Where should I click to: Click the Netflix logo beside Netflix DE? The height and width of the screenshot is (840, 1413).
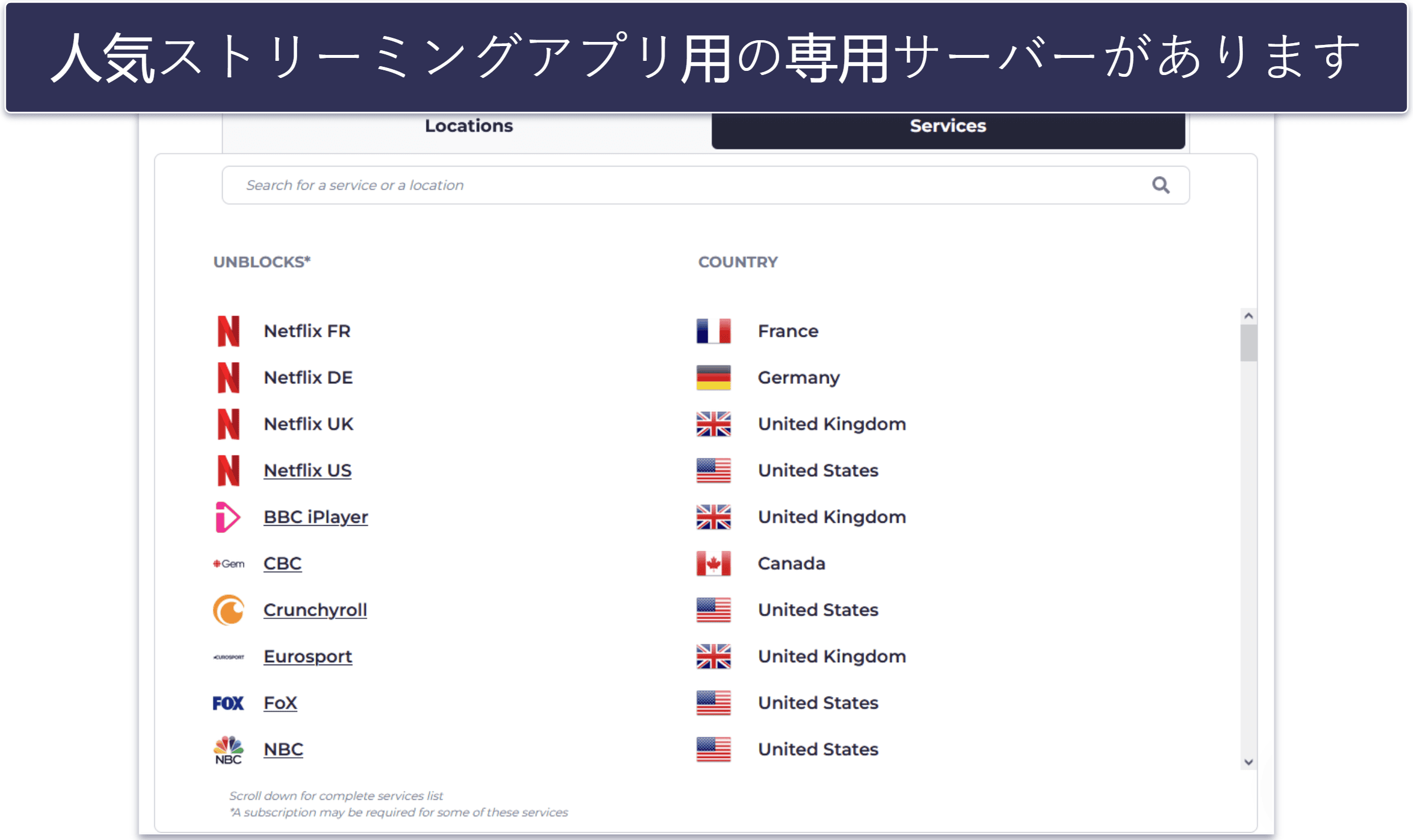click(x=228, y=377)
